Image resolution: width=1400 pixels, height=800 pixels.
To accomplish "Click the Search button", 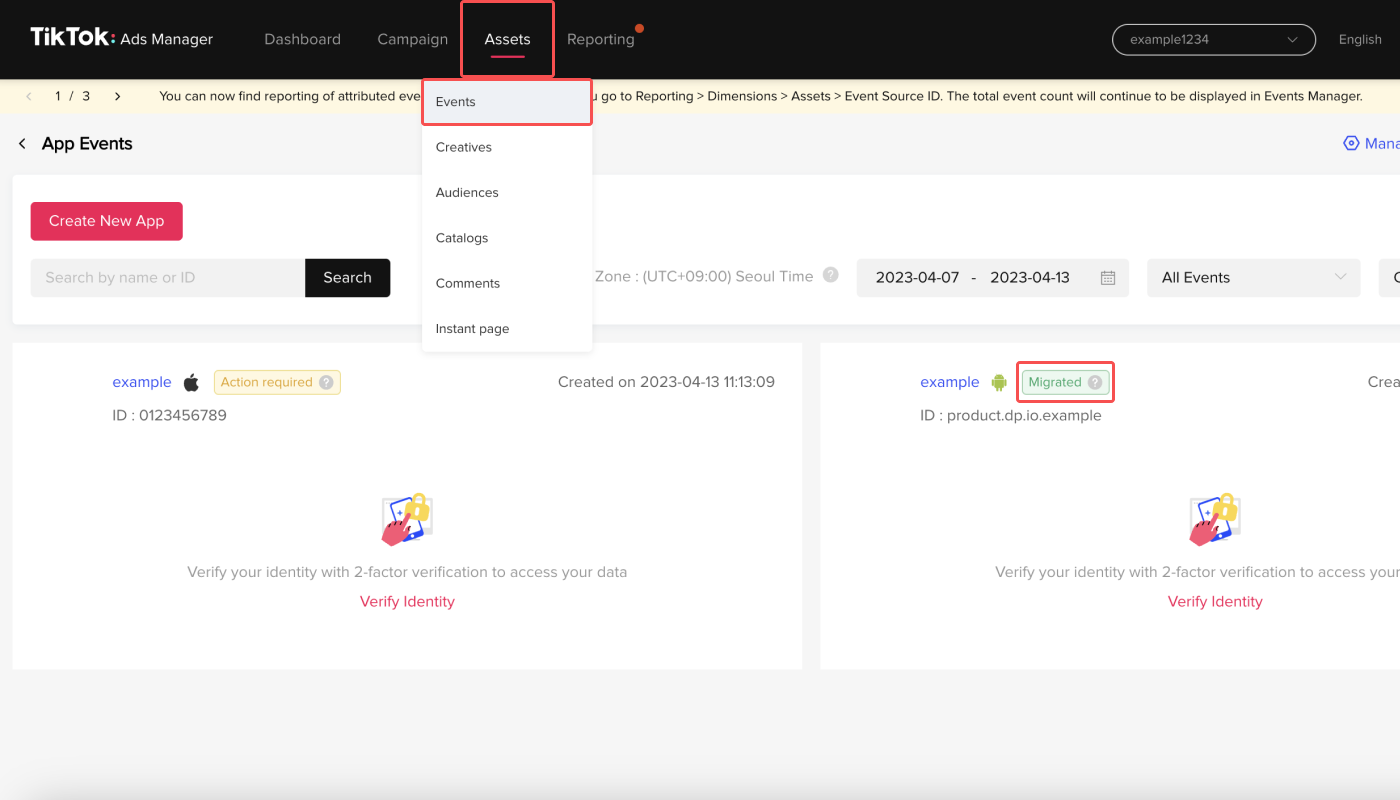I will click(x=347, y=278).
